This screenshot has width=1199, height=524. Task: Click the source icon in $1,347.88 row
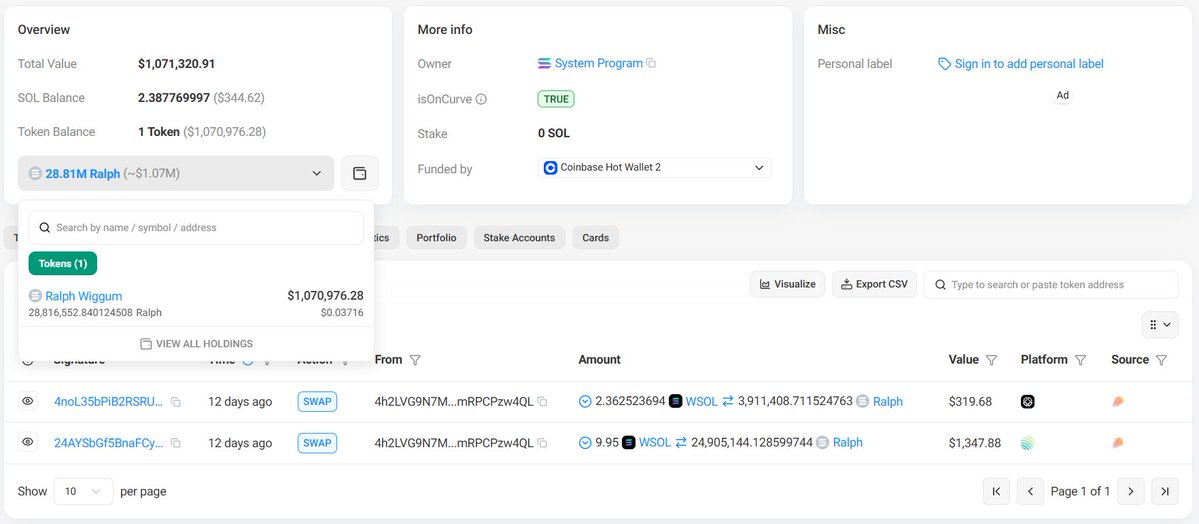1118,443
